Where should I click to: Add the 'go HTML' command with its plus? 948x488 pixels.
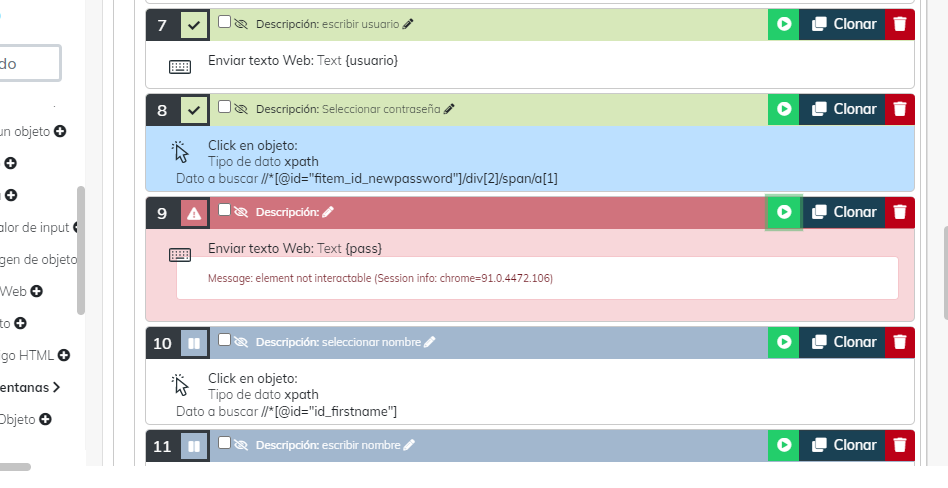pyautogui.click(x=63, y=355)
